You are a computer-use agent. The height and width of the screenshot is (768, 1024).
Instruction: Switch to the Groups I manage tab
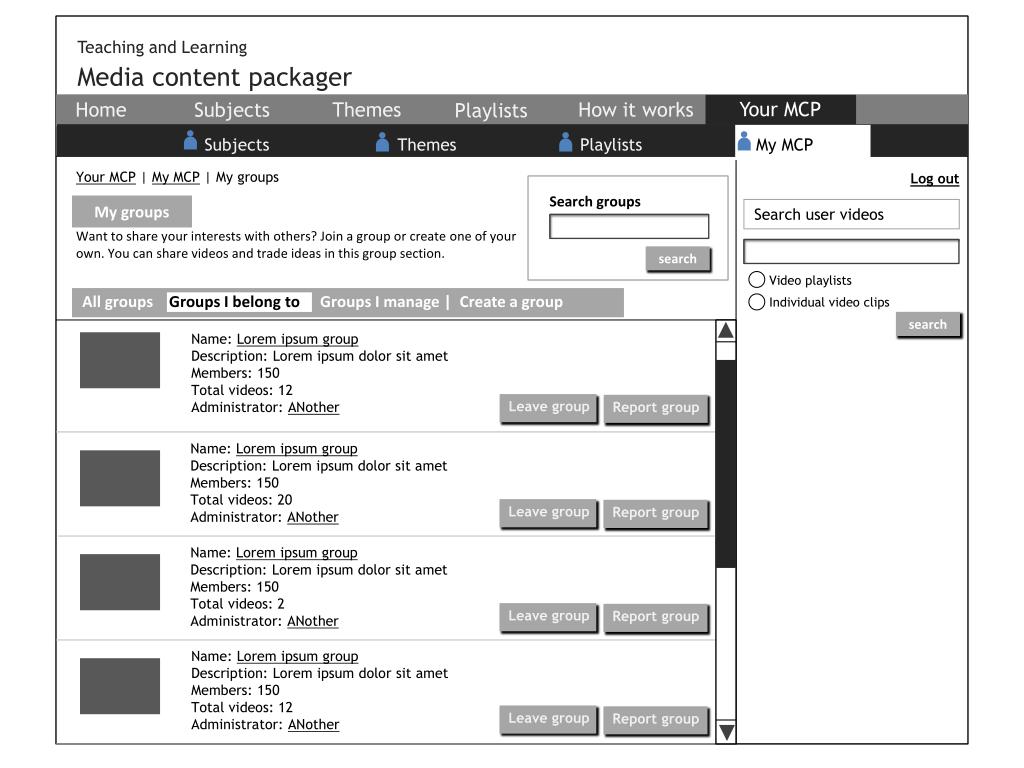click(x=379, y=302)
